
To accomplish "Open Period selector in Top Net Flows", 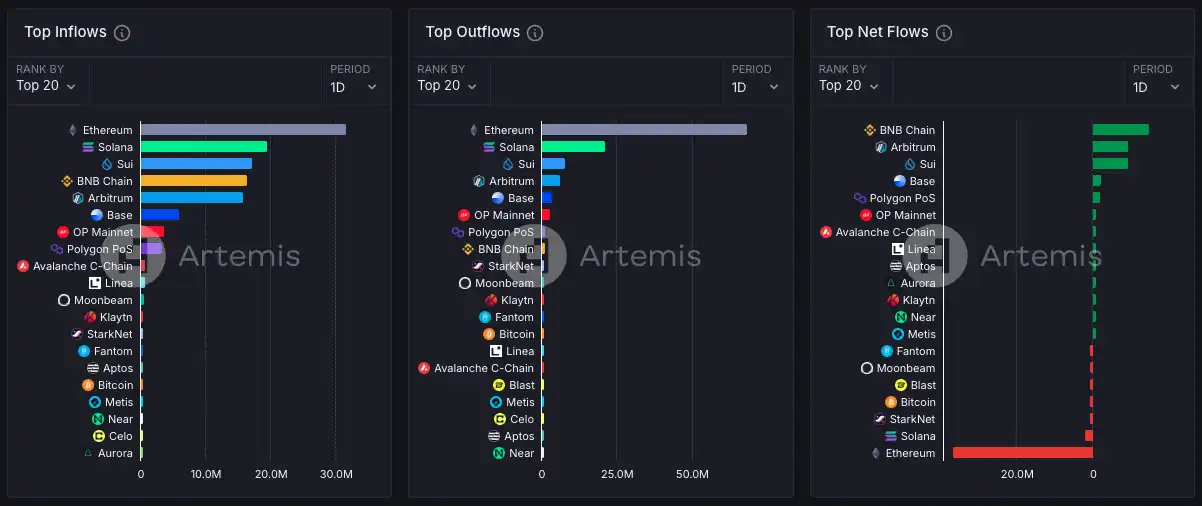I will [x=1157, y=87].
